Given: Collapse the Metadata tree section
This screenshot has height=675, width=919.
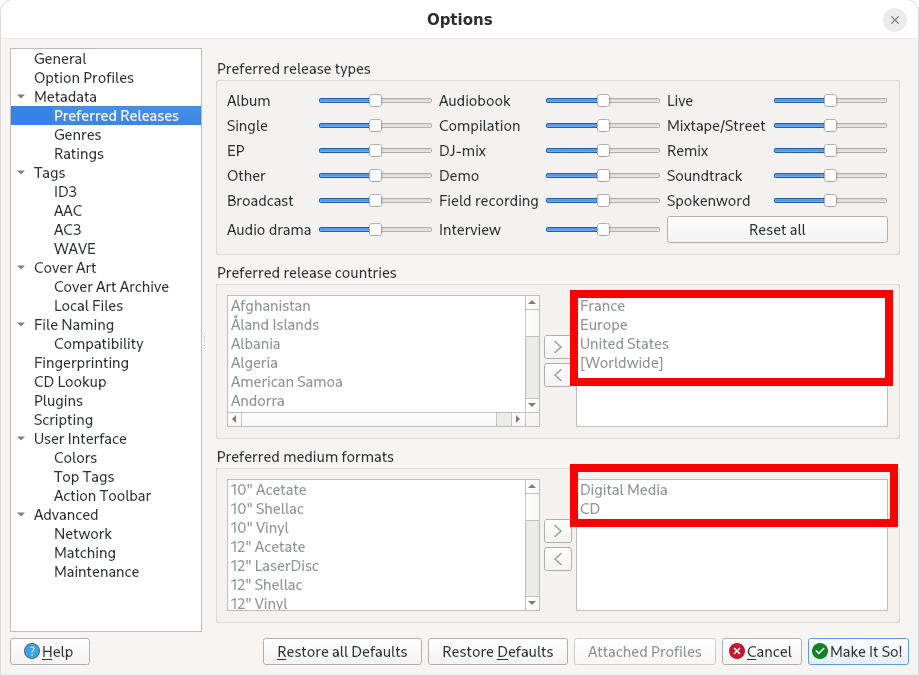Looking at the screenshot, I should (21, 97).
